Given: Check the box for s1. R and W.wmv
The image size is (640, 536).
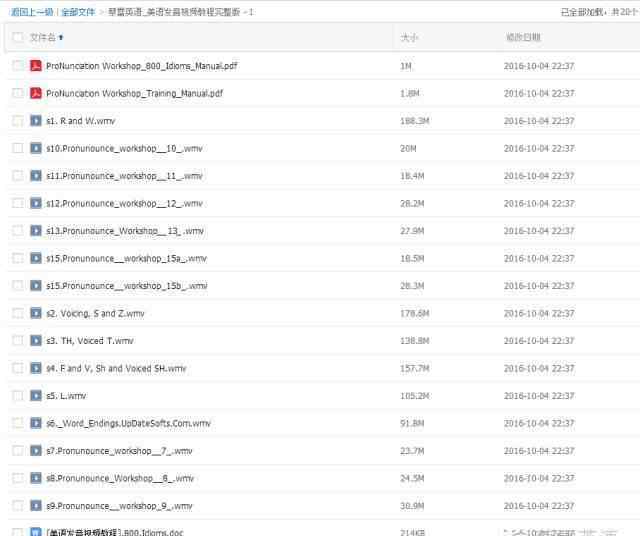Looking at the screenshot, I should 17,121.
